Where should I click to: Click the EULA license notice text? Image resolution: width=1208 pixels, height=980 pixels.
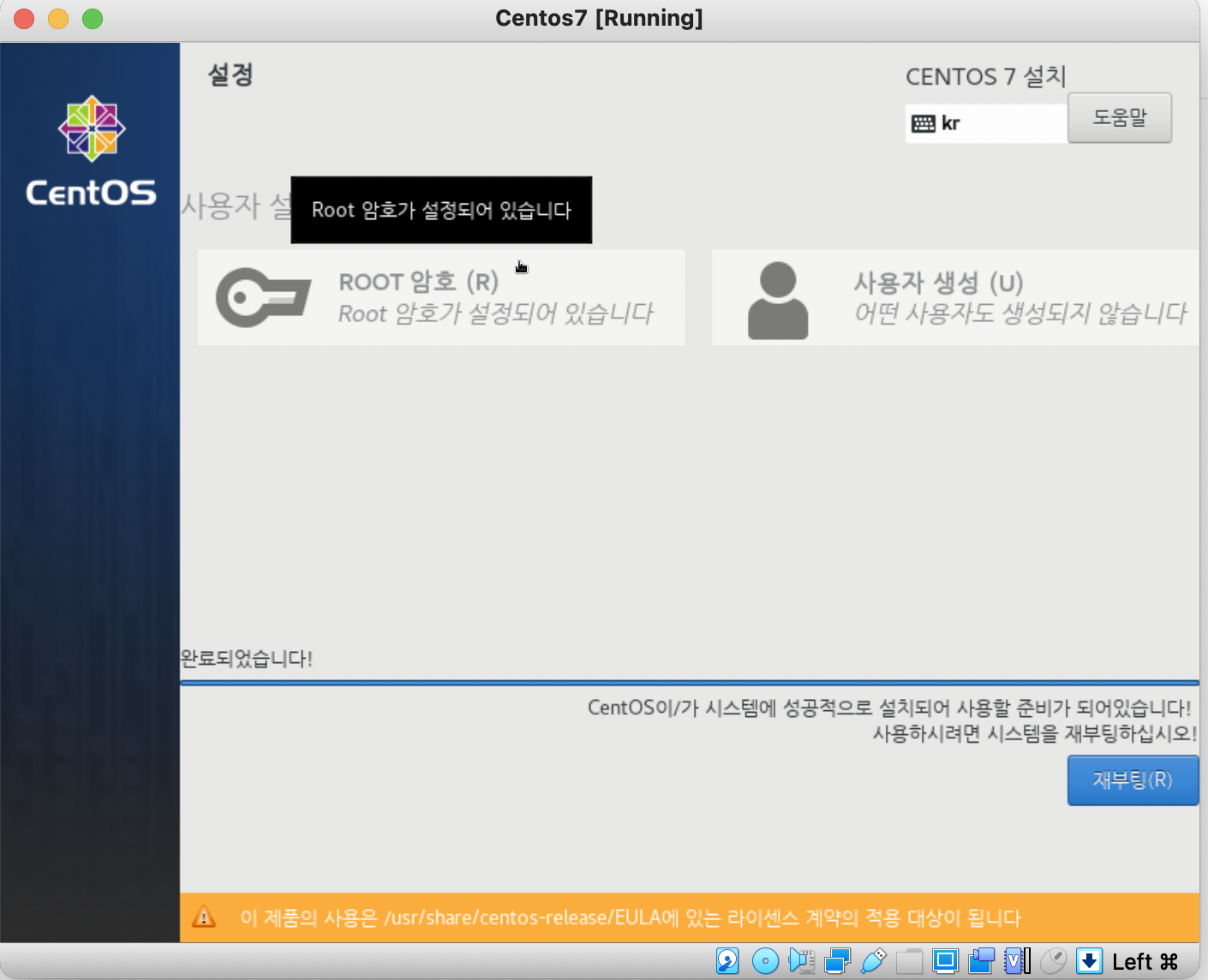pos(631,918)
